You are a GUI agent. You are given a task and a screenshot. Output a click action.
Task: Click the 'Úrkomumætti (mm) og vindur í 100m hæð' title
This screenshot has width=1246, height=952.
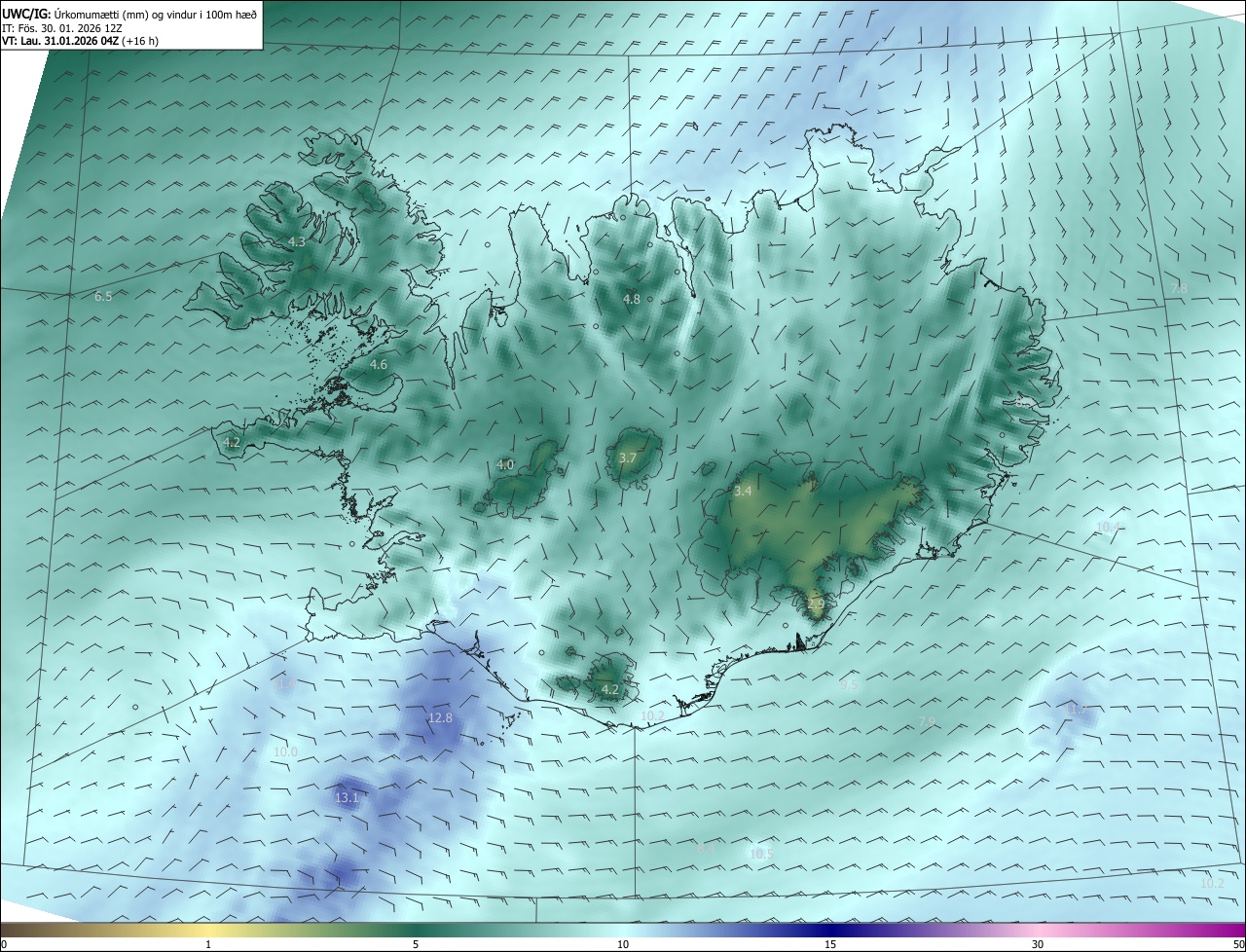click(155, 14)
